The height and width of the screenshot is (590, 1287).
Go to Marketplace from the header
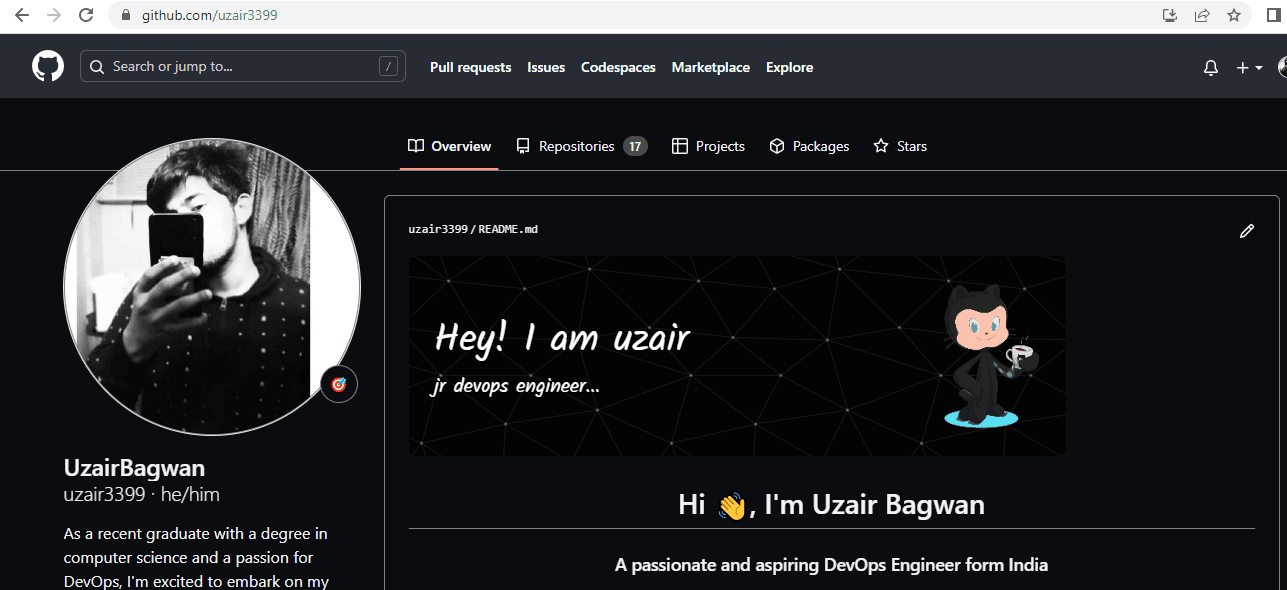710,68
